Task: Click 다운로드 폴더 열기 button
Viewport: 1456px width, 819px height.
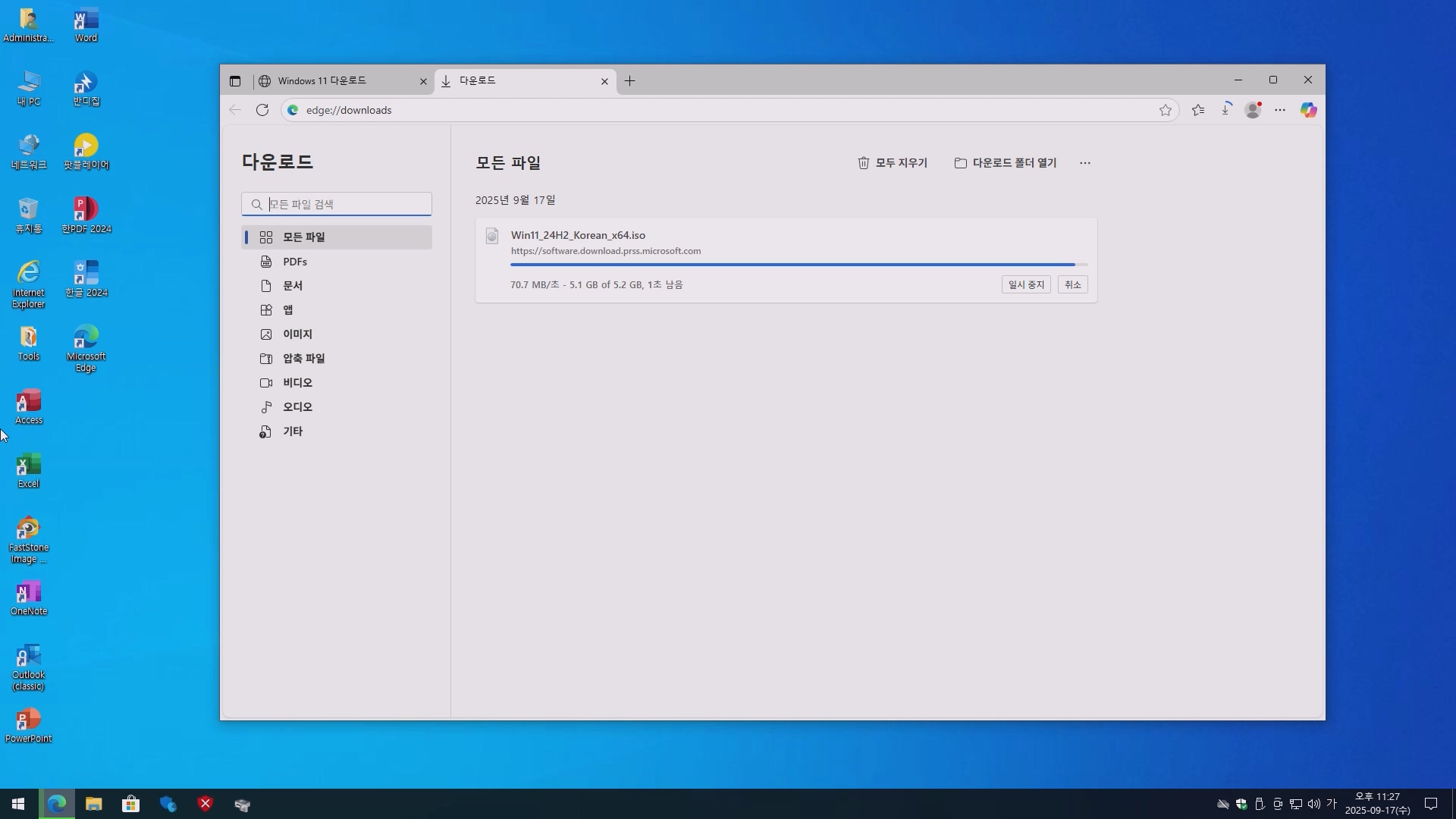Action: tap(1006, 163)
